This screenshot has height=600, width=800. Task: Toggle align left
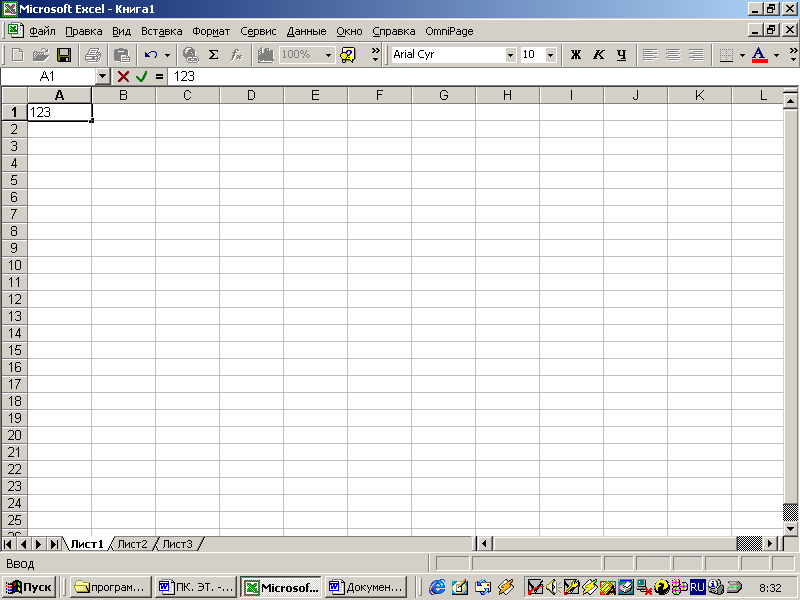coord(650,55)
